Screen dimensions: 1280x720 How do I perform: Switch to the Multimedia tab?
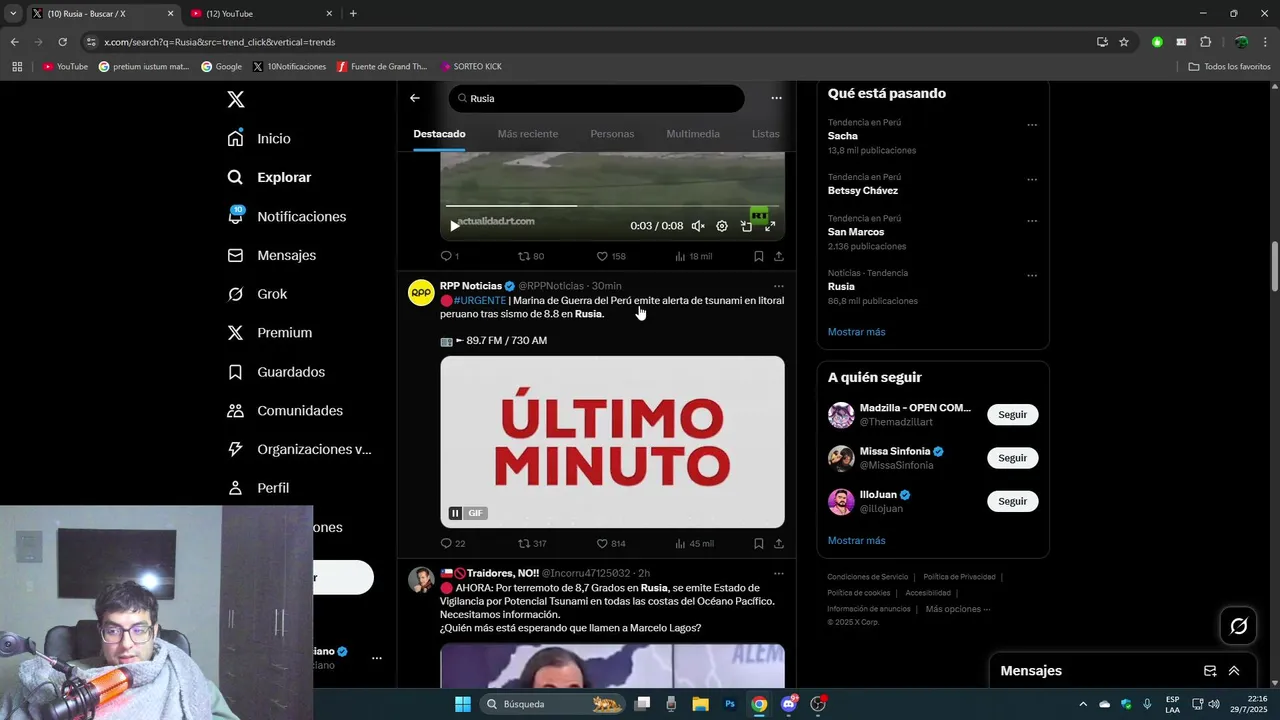click(x=693, y=134)
